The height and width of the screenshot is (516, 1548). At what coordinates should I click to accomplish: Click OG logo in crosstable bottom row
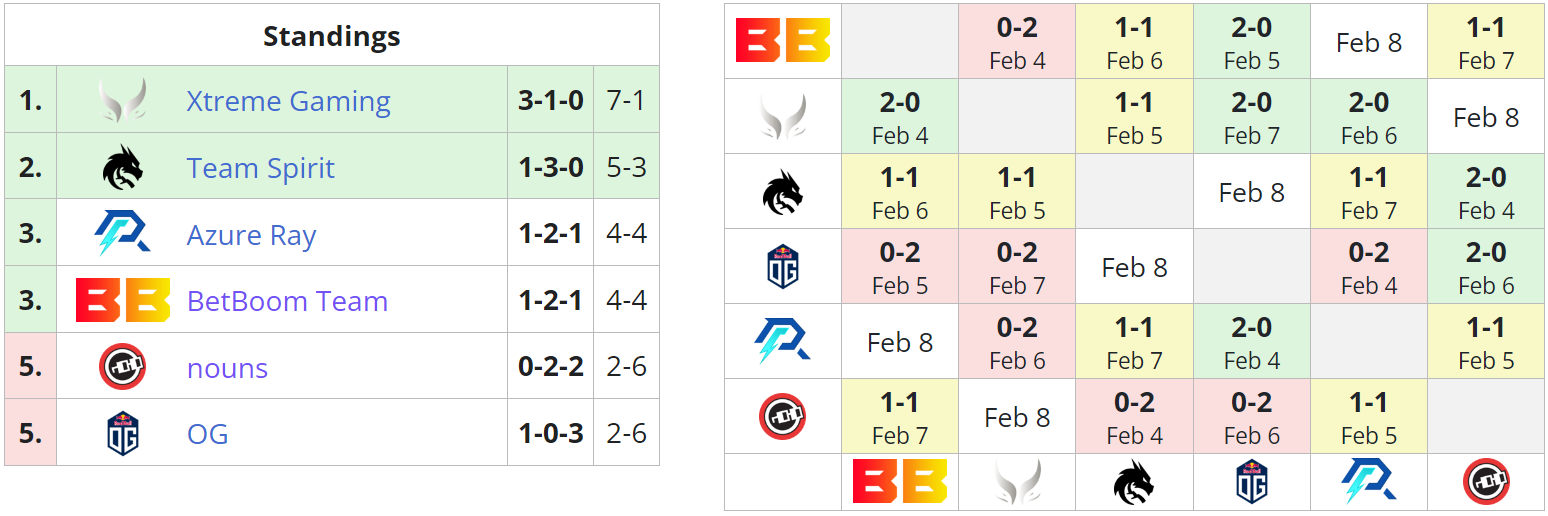(x=1251, y=482)
